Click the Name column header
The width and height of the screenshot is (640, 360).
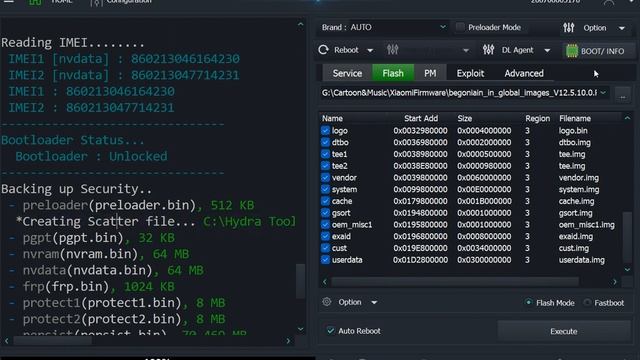[332, 118]
